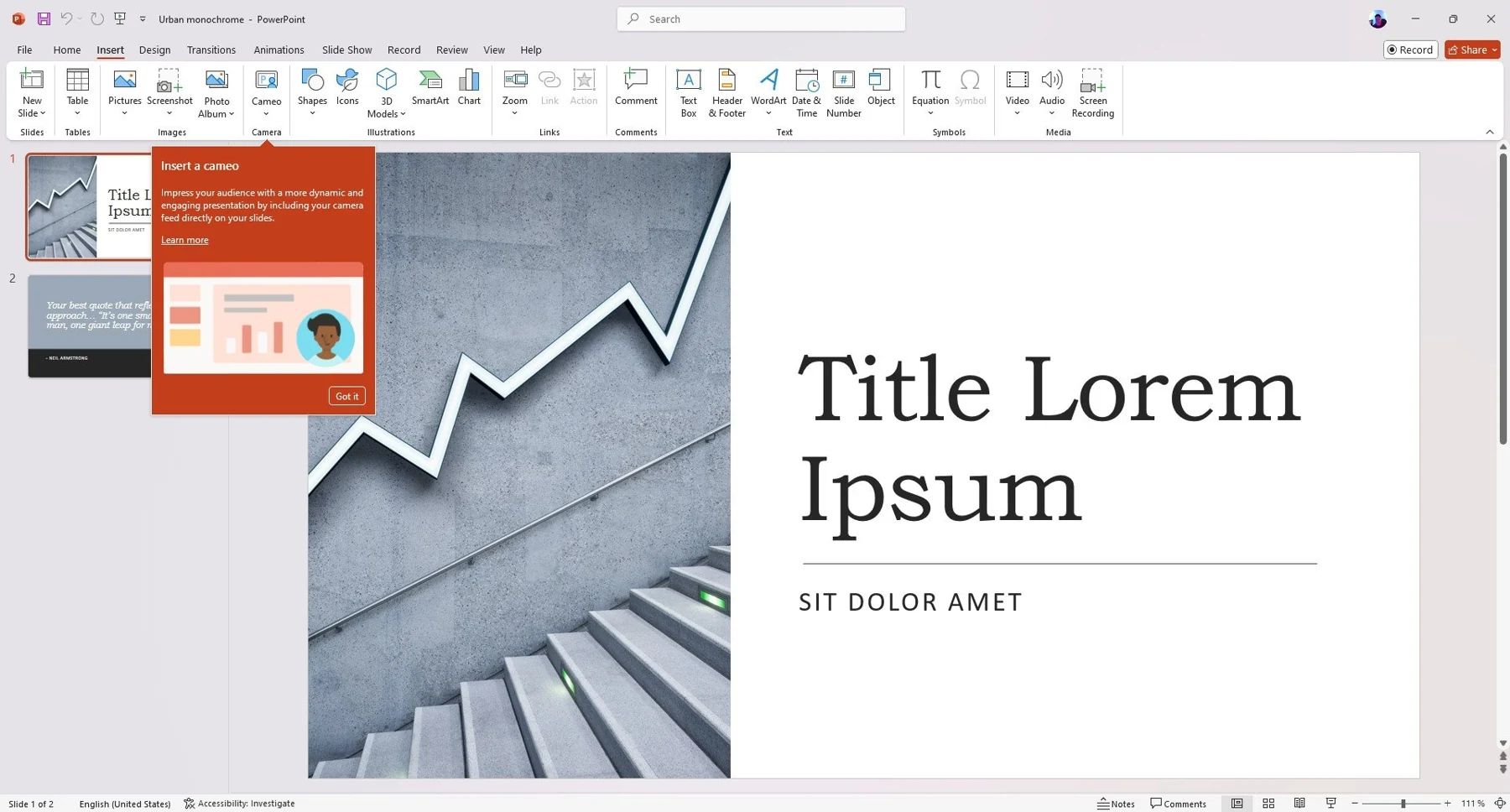This screenshot has width=1510, height=812.
Task: Insert a SmartArt graphic
Action: click(430, 87)
